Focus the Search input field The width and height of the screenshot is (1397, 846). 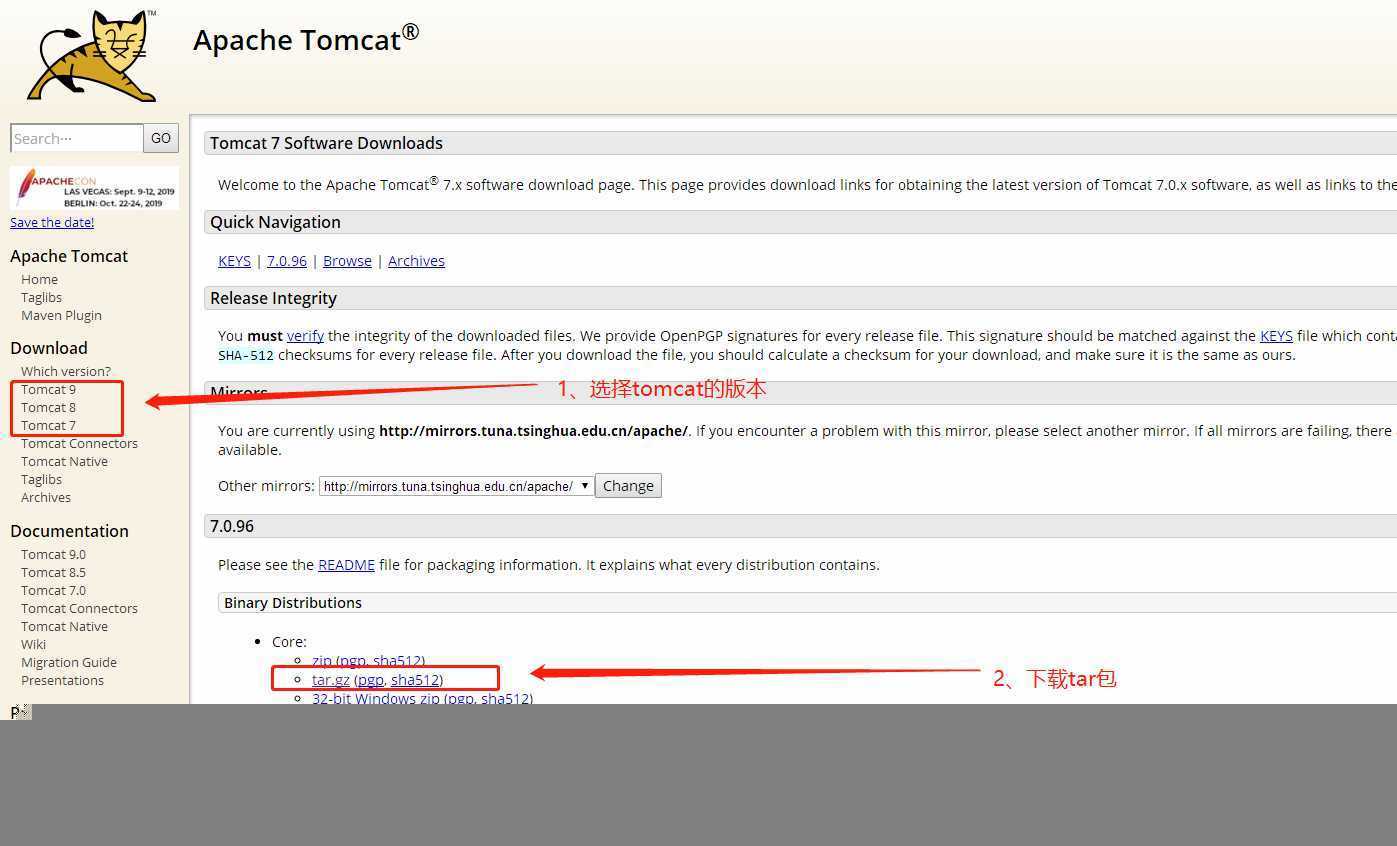coord(77,138)
